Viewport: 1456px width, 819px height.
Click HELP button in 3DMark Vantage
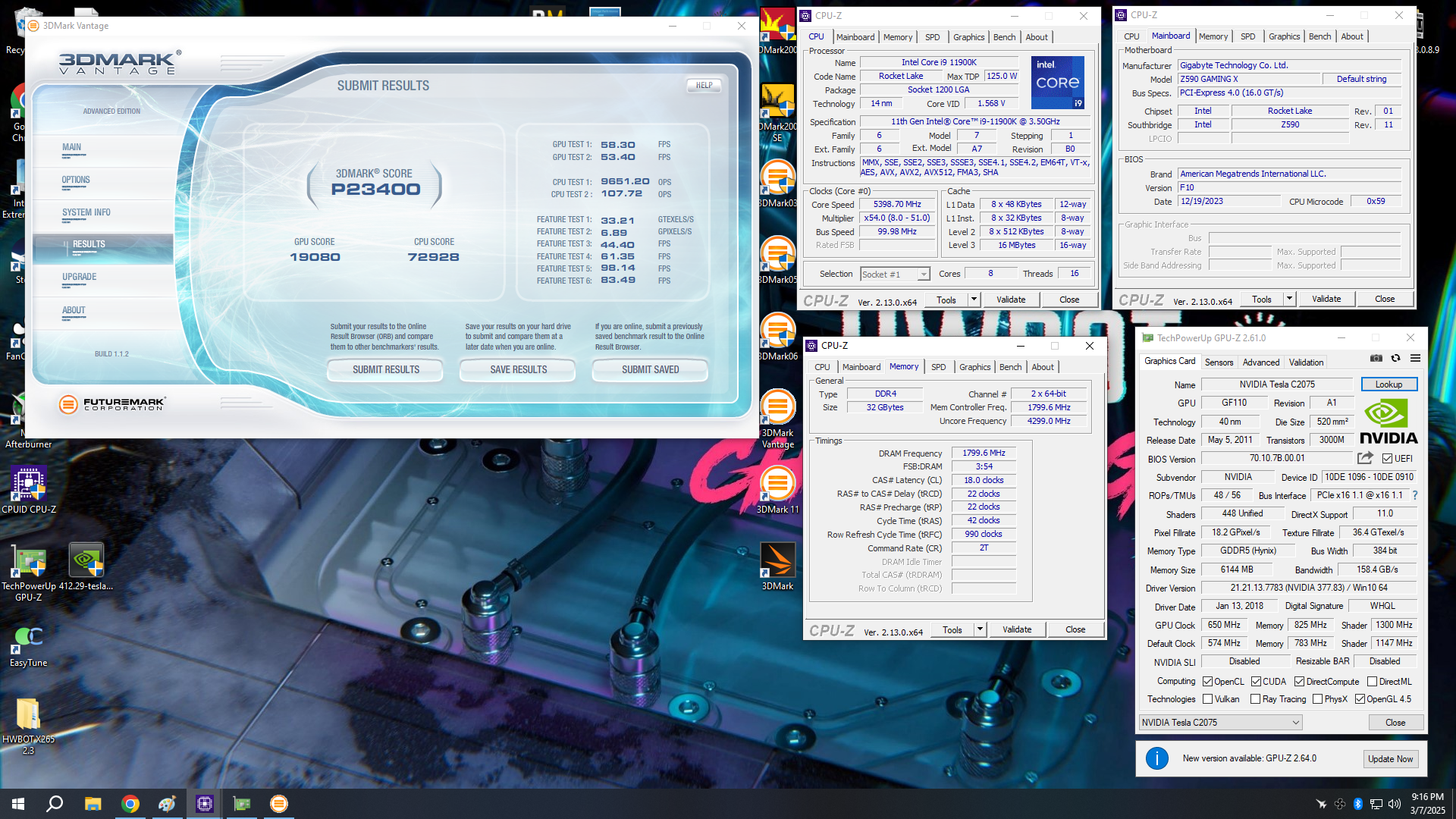(x=704, y=85)
